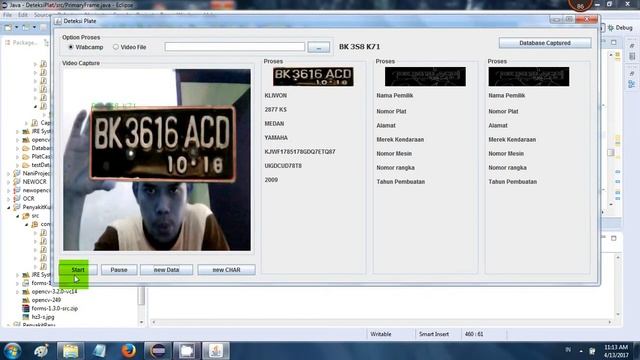This screenshot has width=640, height=360.
Task: Switch to the Debug perspective in Eclipse
Action: tap(620, 28)
